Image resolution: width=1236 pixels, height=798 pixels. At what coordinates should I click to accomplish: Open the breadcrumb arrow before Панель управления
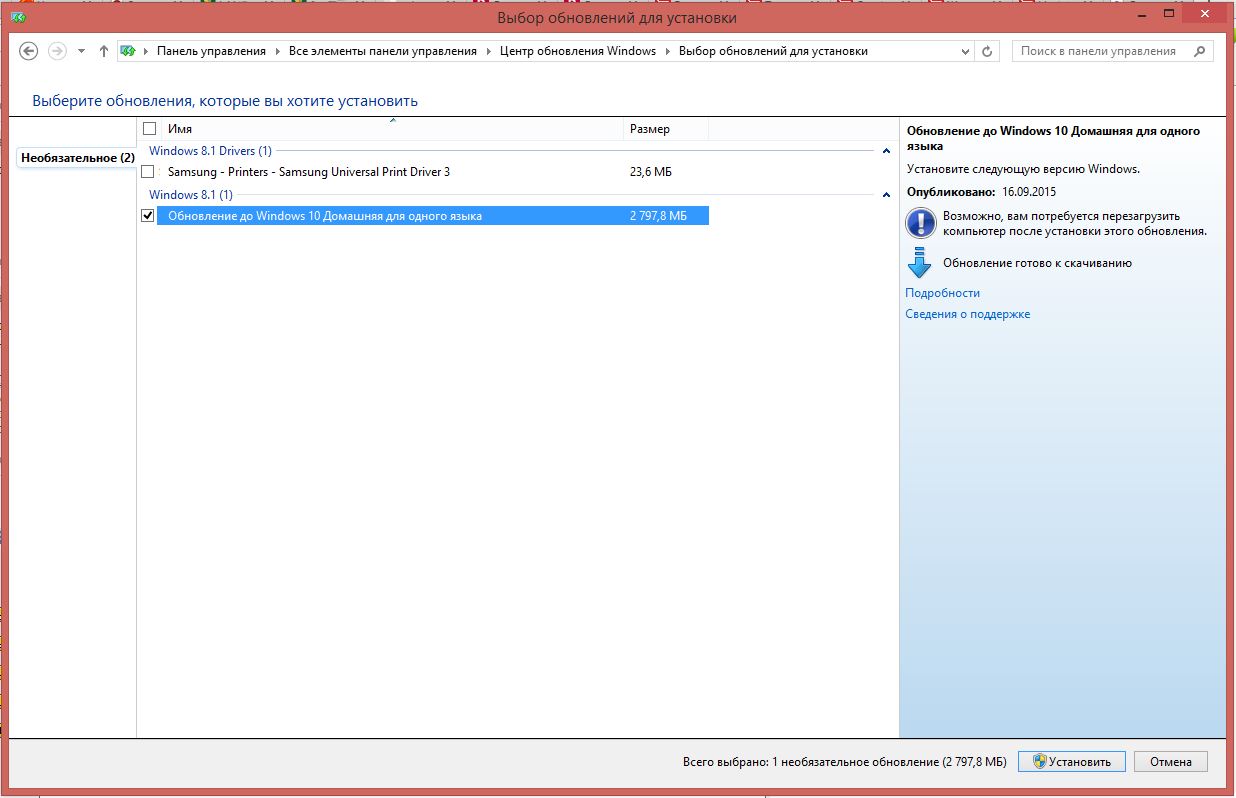(x=147, y=51)
